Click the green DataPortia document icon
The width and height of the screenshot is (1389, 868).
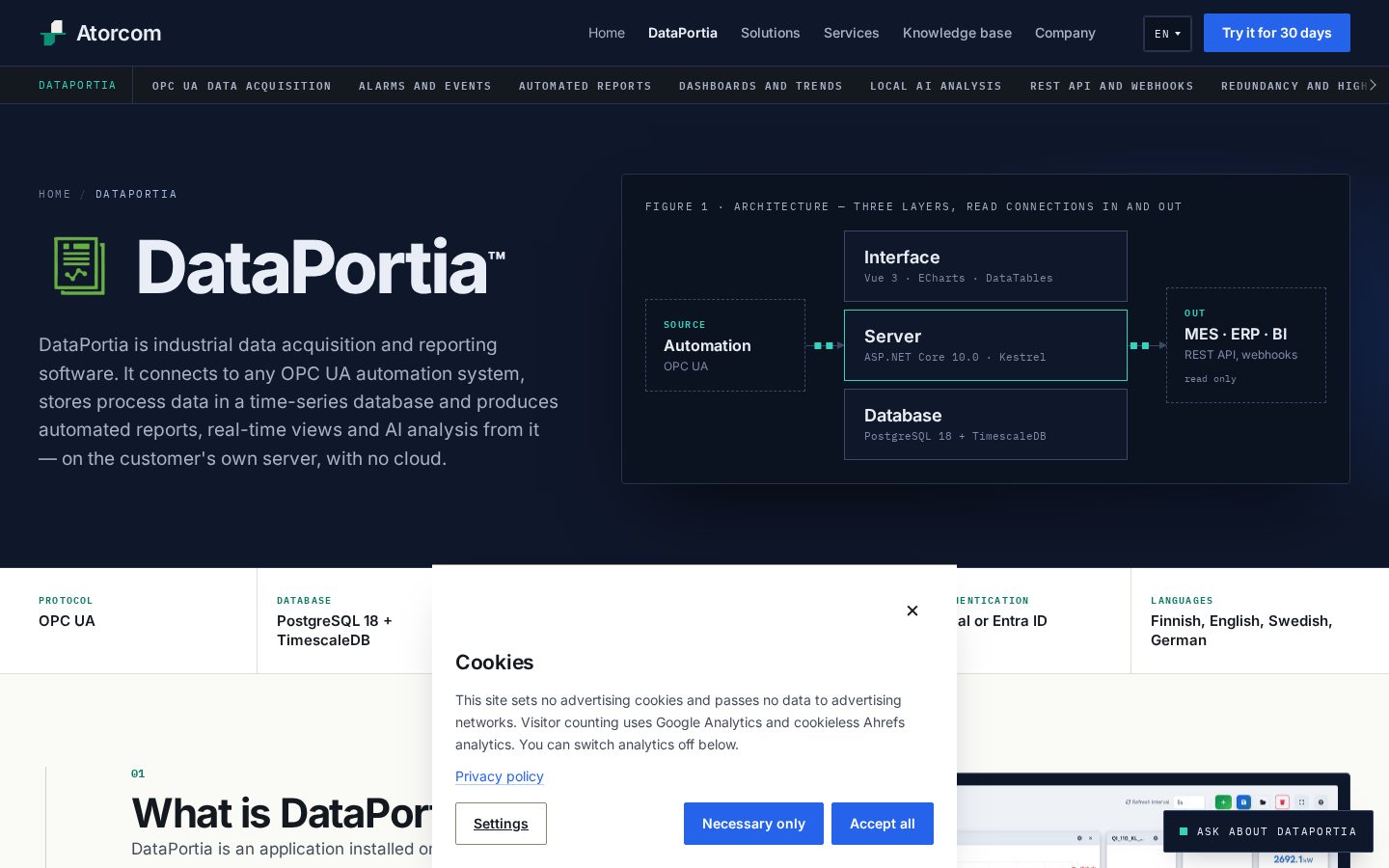(x=79, y=266)
